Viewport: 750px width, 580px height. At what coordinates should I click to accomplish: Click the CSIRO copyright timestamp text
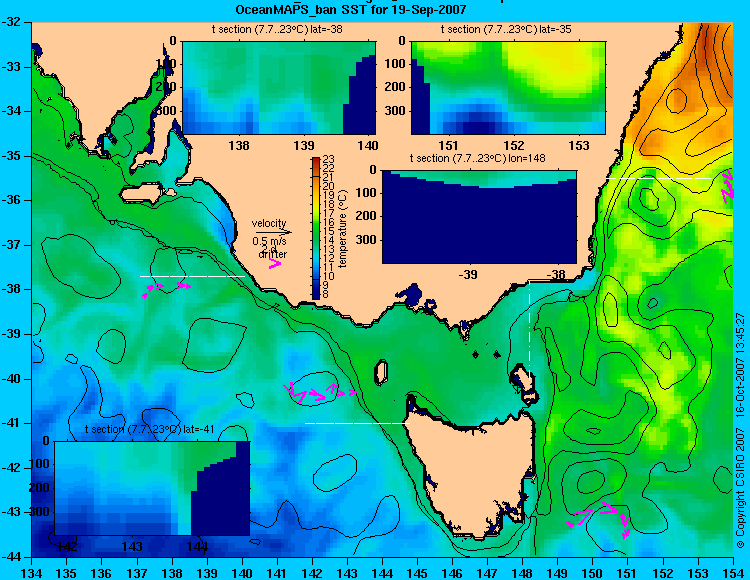(740, 430)
